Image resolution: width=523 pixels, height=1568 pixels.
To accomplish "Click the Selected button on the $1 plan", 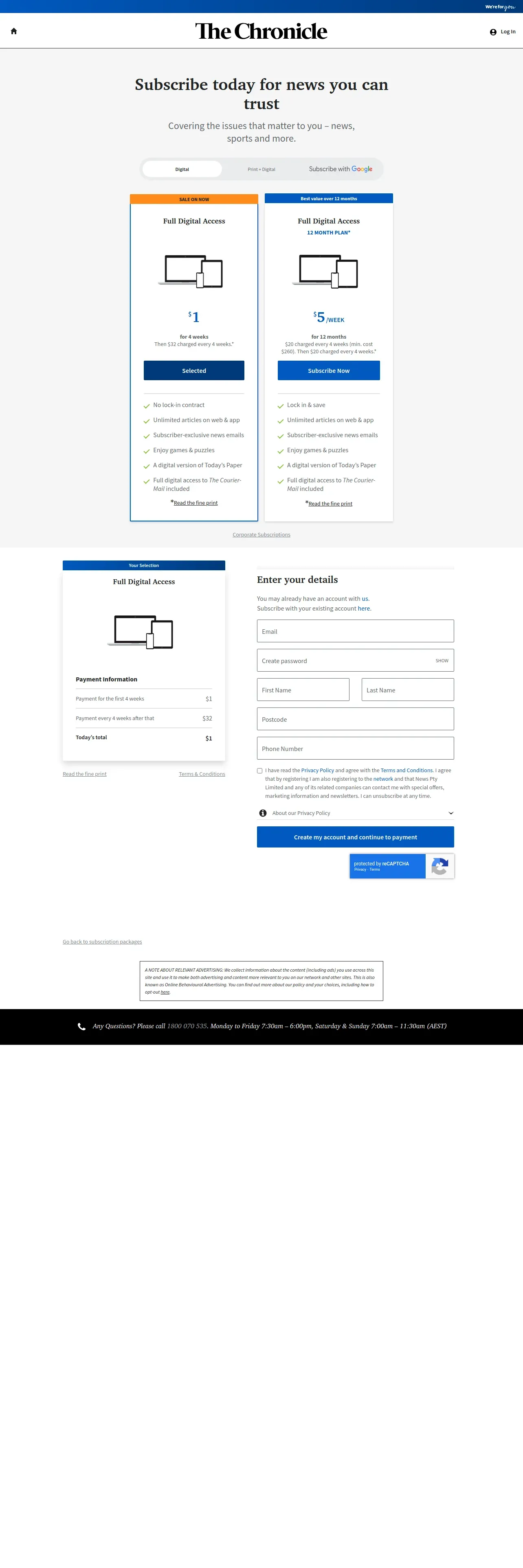I will (x=193, y=371).
